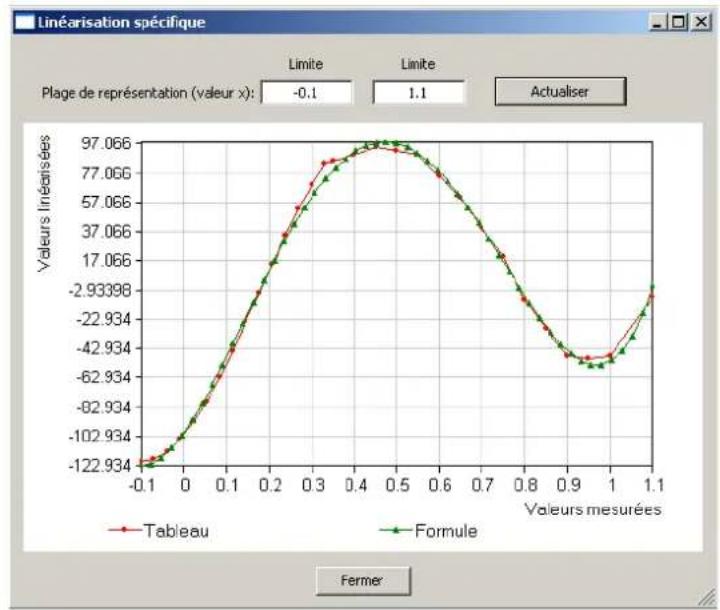Click the 0.5 x-axis tick label

click(x=397, y=485)
